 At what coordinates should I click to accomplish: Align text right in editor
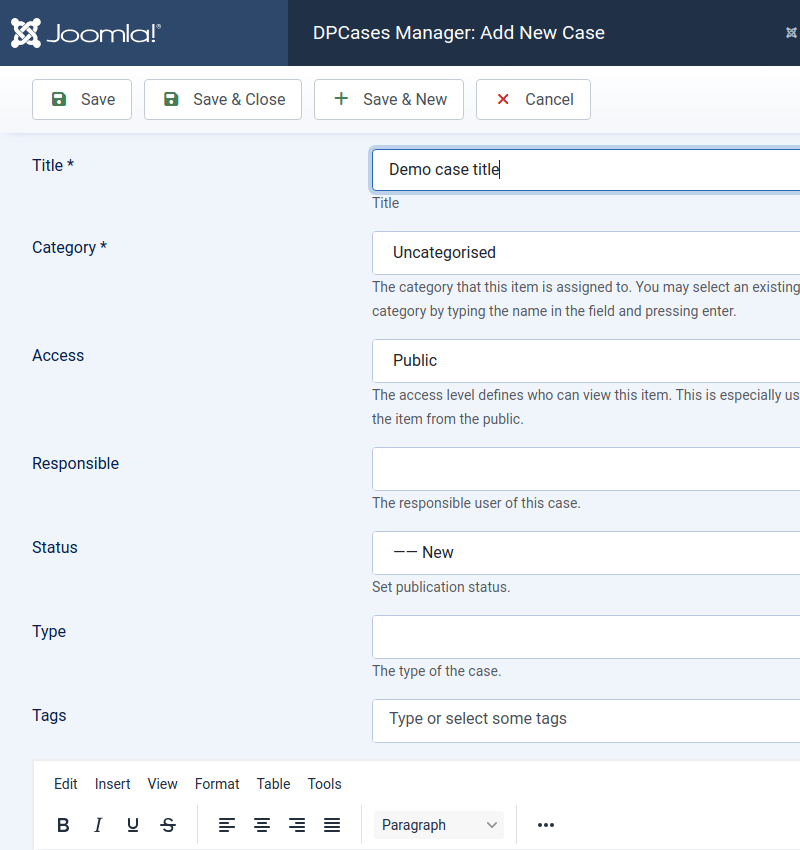pyautogui.click(x=297, y=825)
